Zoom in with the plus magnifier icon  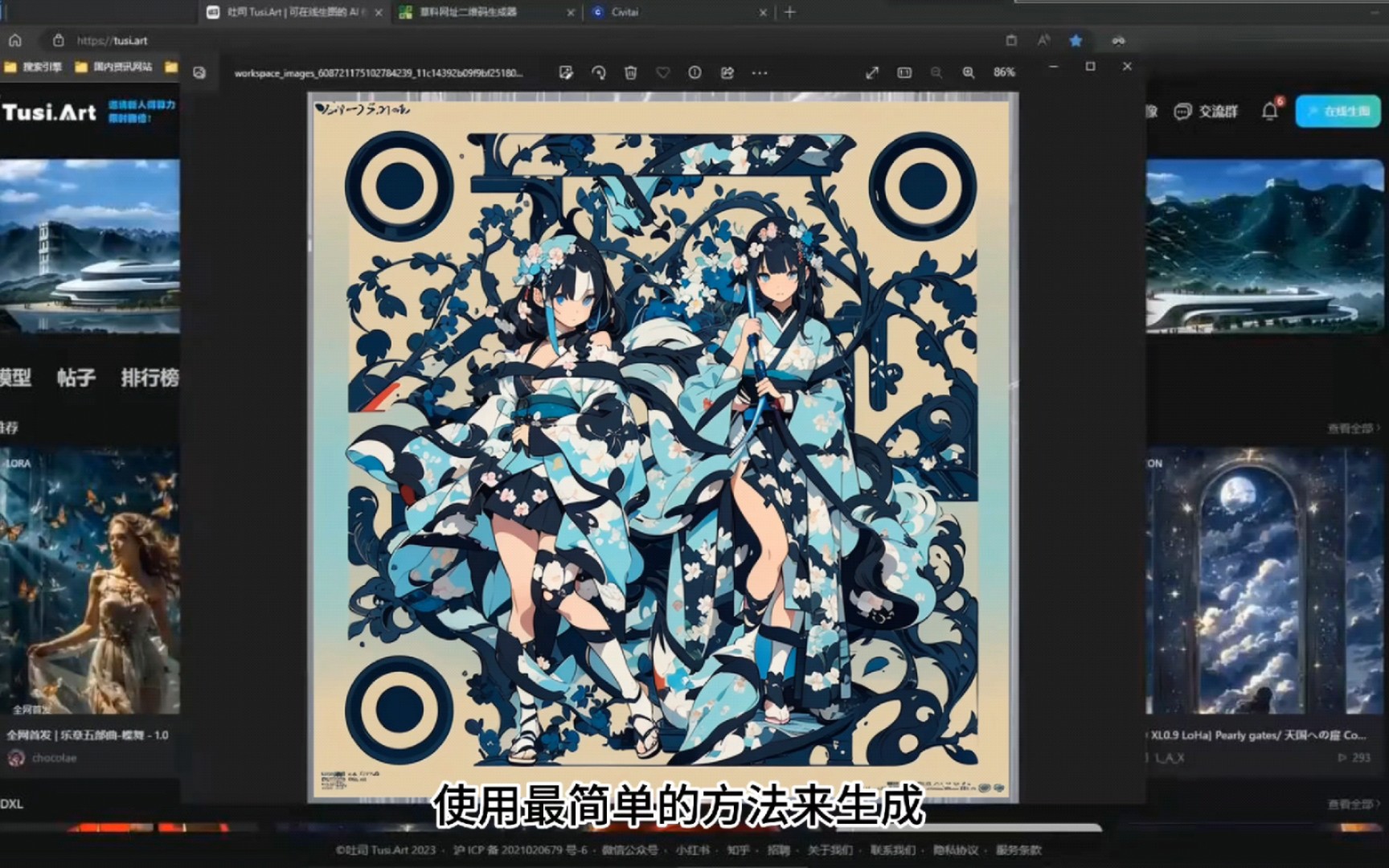coord(969,72)
